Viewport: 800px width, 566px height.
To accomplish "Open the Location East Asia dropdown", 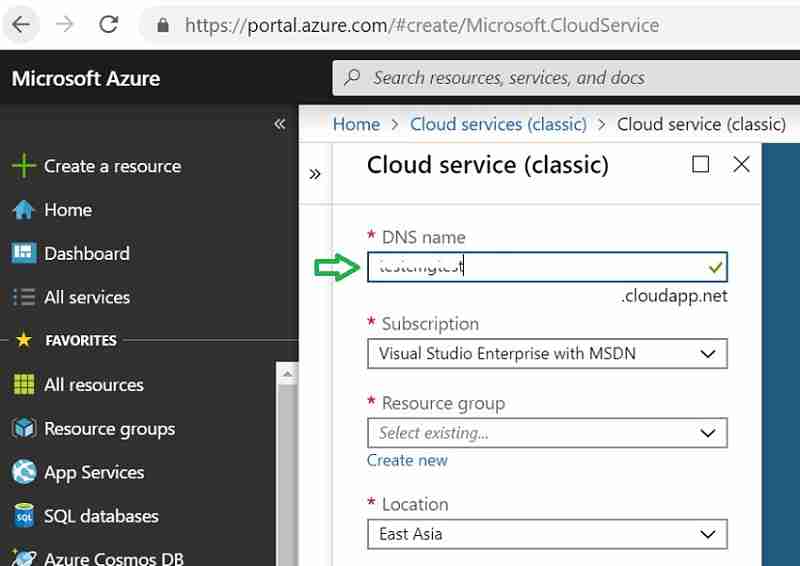I will pos(547,534).
